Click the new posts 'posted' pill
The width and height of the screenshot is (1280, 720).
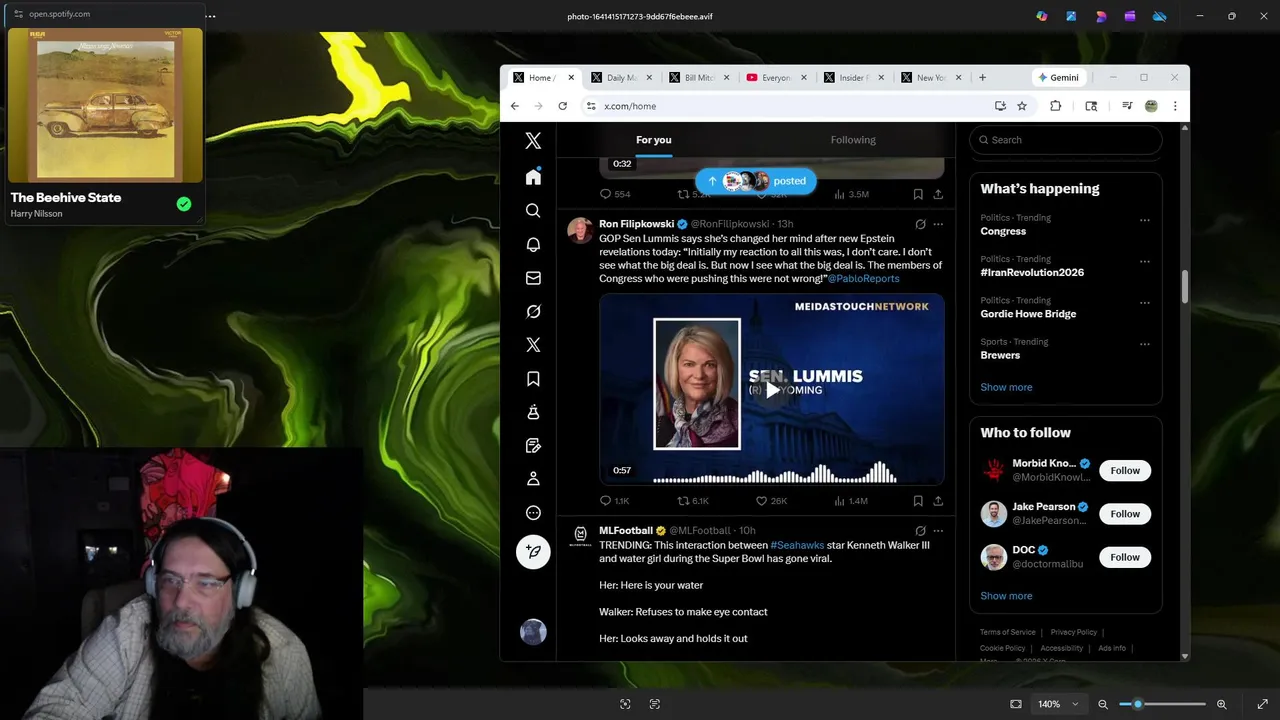point(756,181)
